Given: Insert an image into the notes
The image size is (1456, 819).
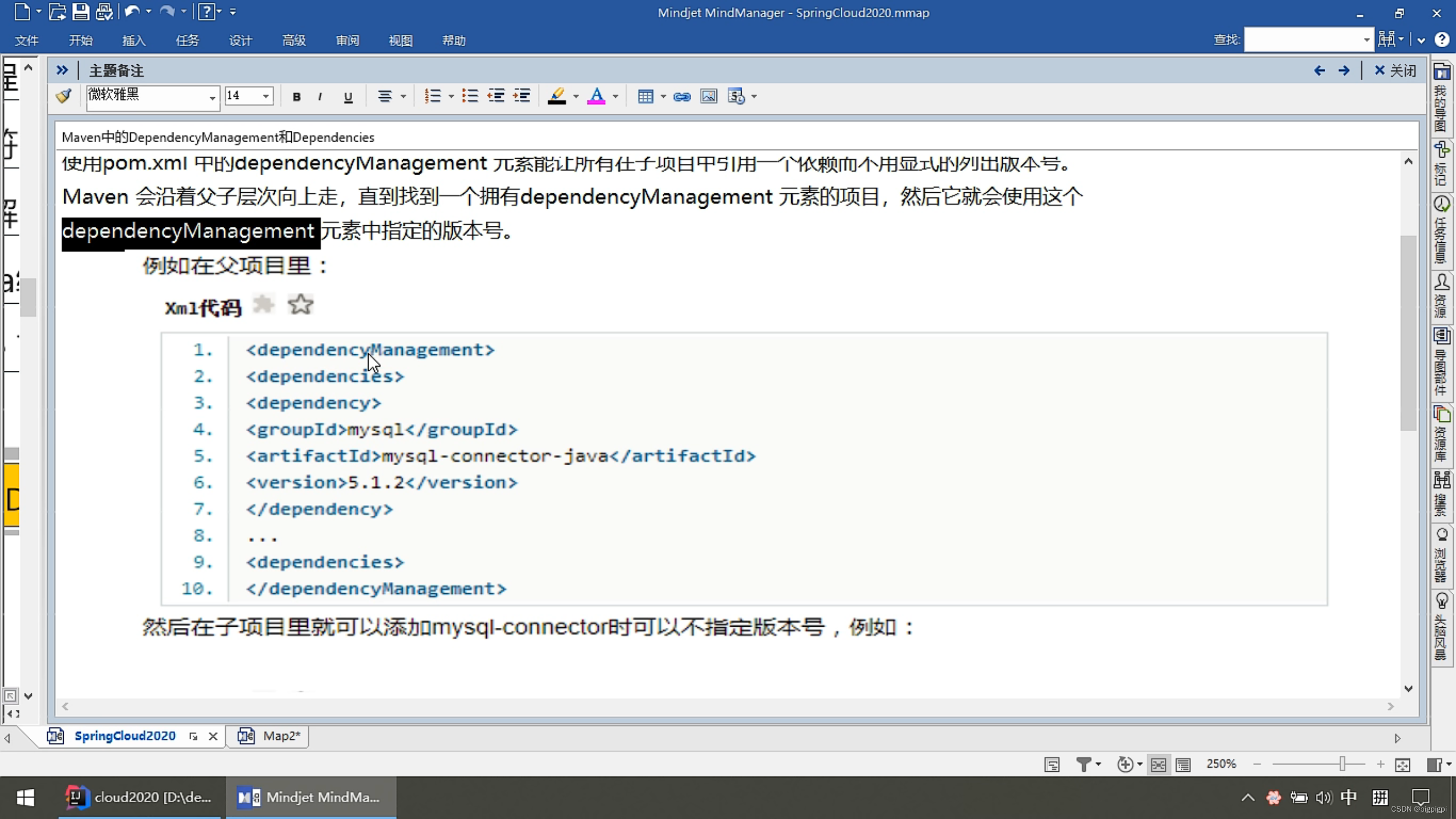Looking at the screenshot, I should (x=709, y=96).
